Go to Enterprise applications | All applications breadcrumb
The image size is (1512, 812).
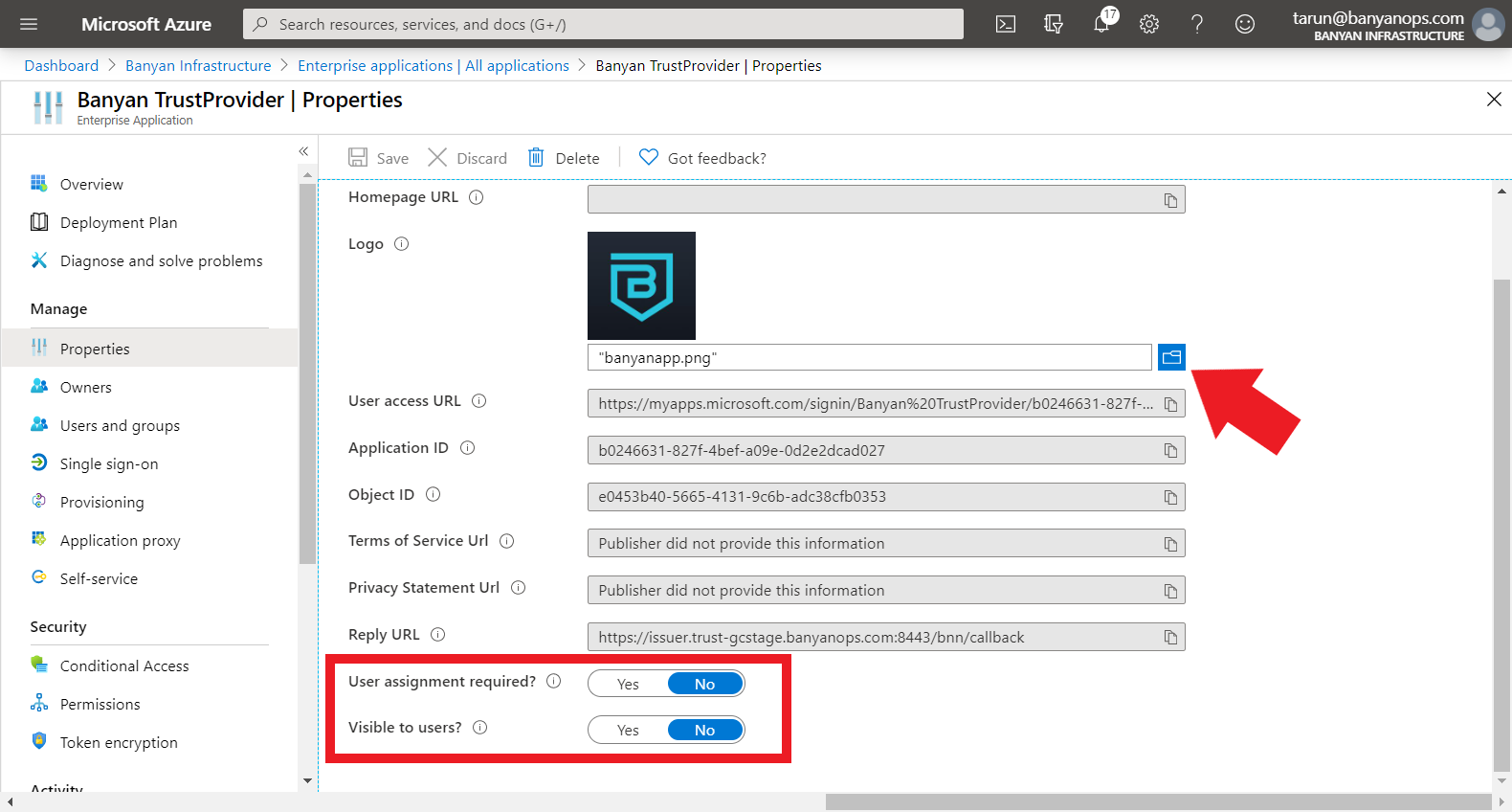[434, 65]
